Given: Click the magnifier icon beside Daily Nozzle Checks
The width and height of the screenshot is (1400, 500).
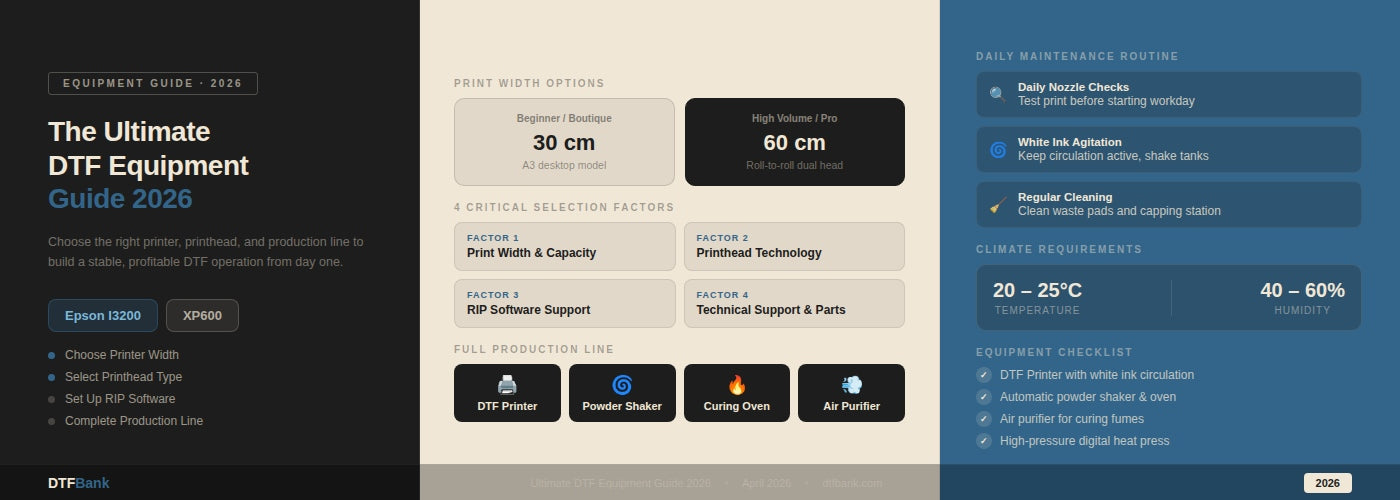Looking at the screenshot, I should pos(997,94).
